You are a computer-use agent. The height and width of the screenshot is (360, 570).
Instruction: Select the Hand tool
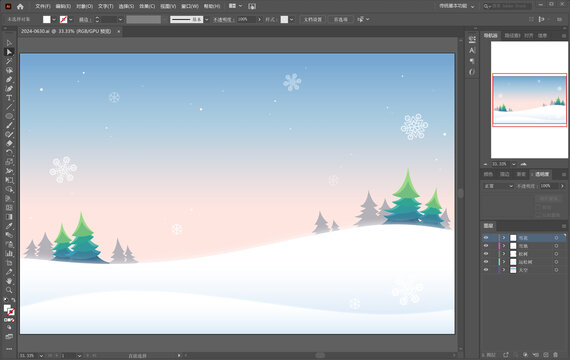(x=9, y=281)
